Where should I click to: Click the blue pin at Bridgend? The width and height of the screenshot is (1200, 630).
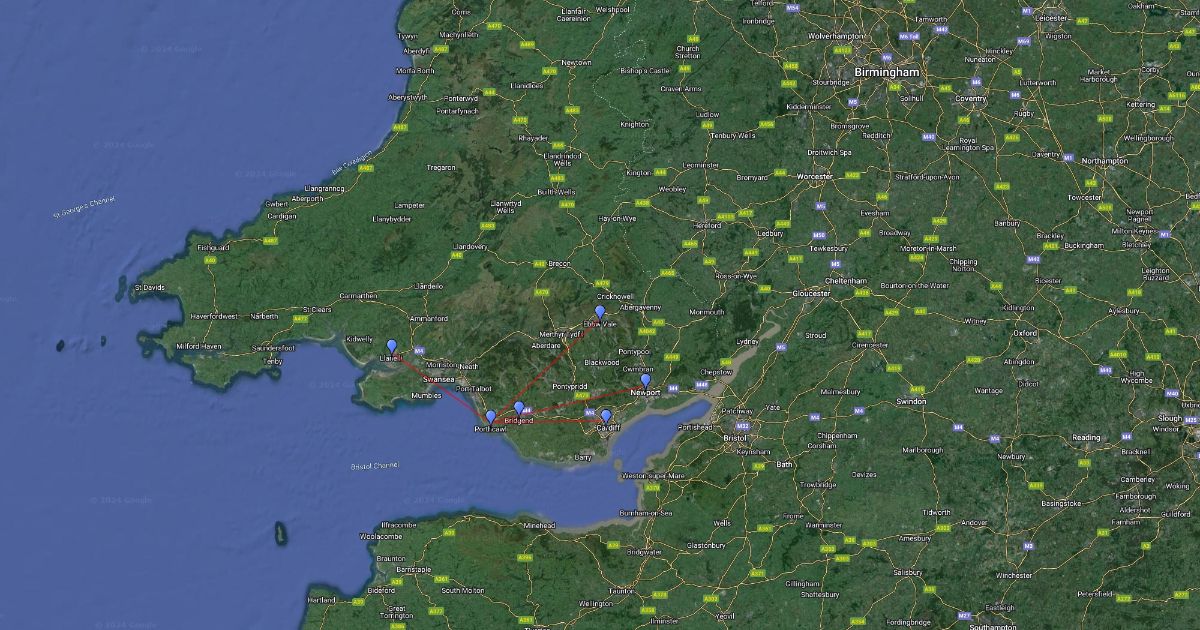click(x=518, y=408)
